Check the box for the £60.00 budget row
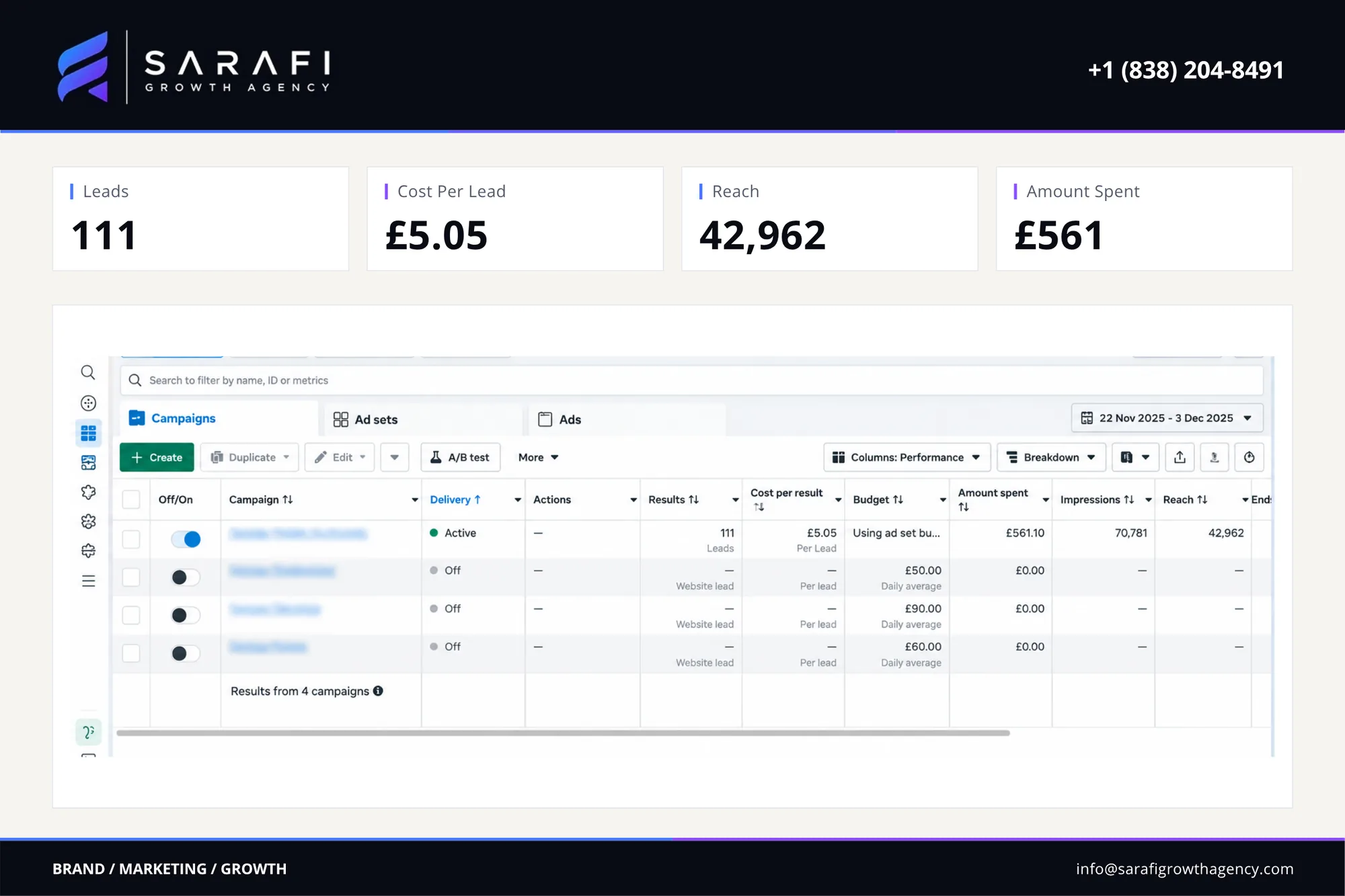 pyautogui.click(x=131, y=653)
